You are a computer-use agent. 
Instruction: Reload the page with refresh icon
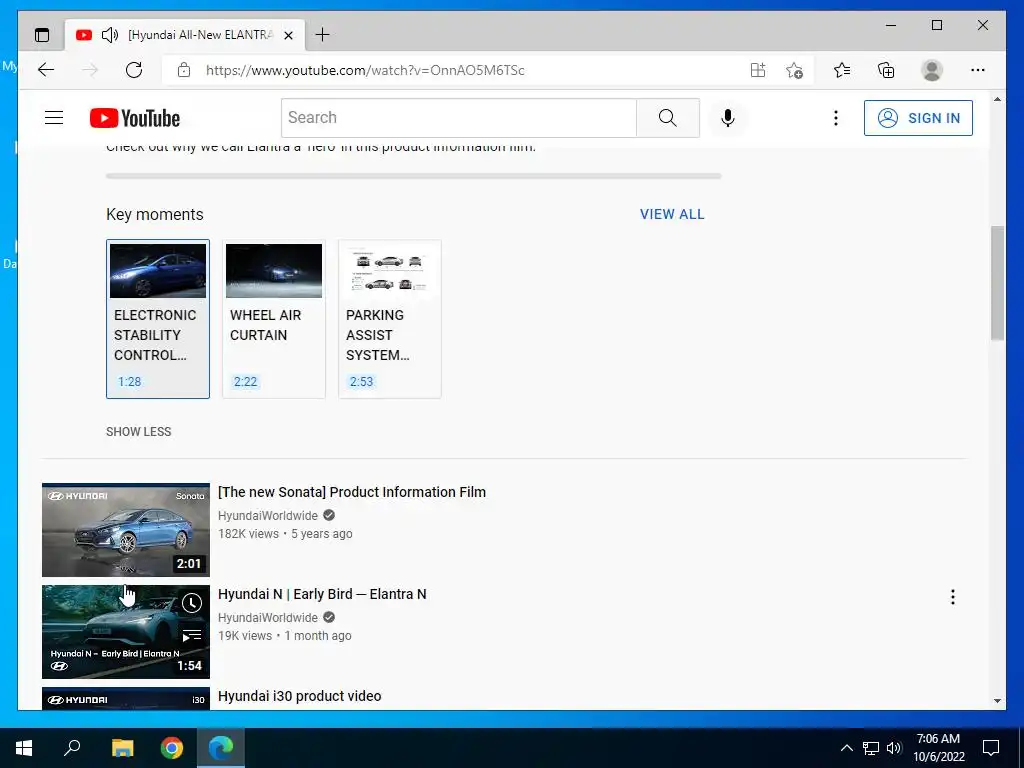click(x=134, y=70)
